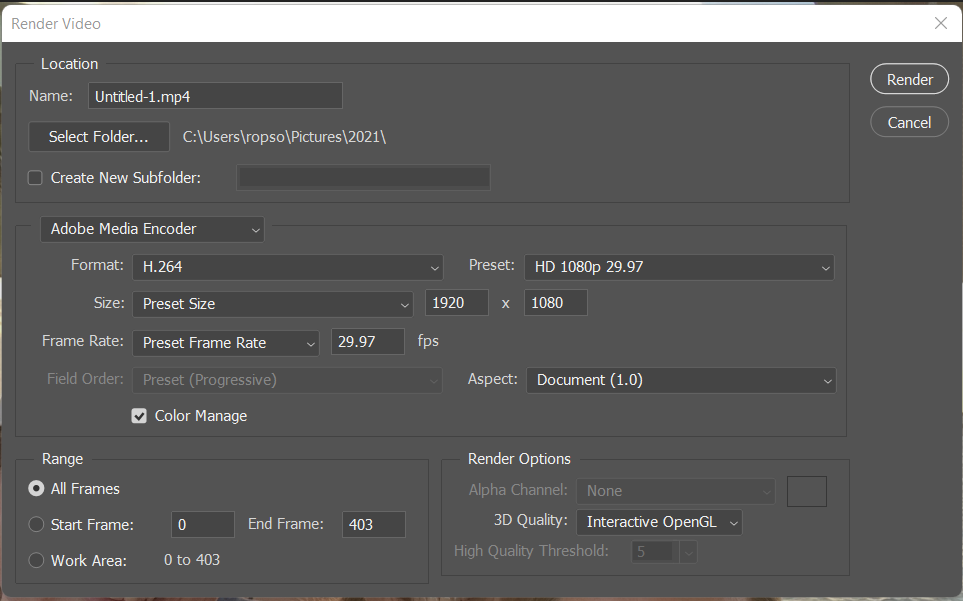This screenshot has height=601, width=963.
Task: Select the video width field showing 1920
Action: tap(456, 302)
